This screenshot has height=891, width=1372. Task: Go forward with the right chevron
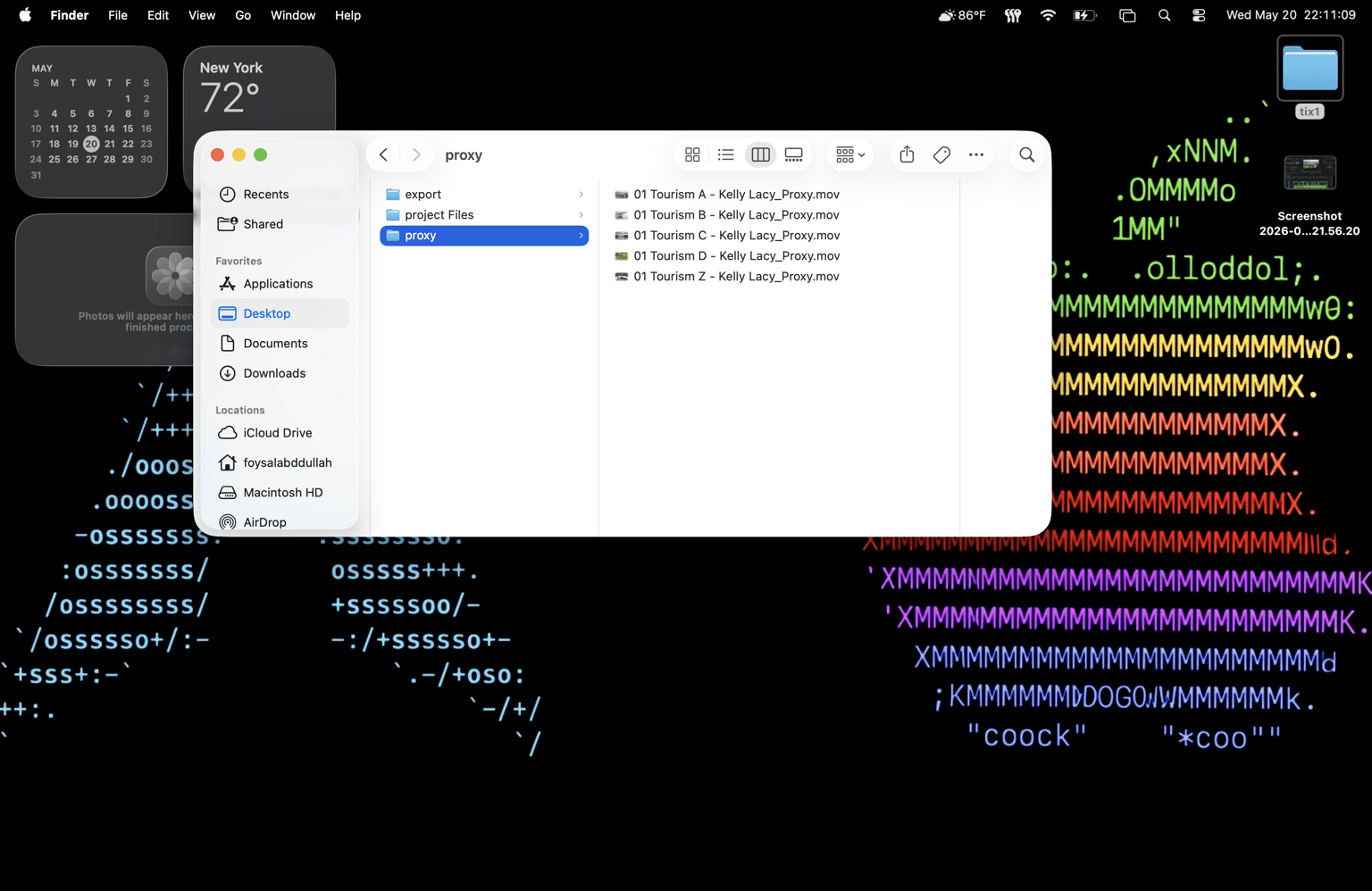click(x=416, y=154)
